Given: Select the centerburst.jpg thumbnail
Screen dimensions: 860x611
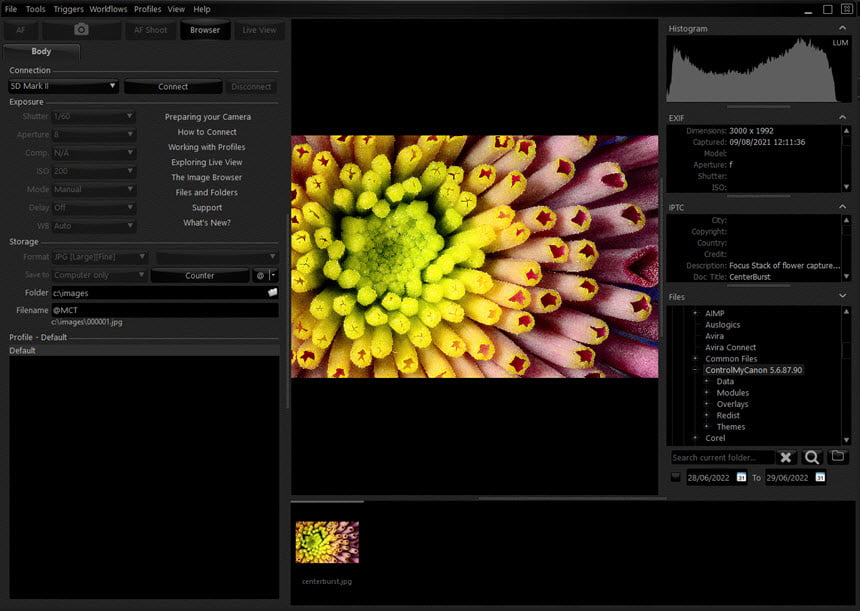Looking at the screenshot, I should [327, 542].
